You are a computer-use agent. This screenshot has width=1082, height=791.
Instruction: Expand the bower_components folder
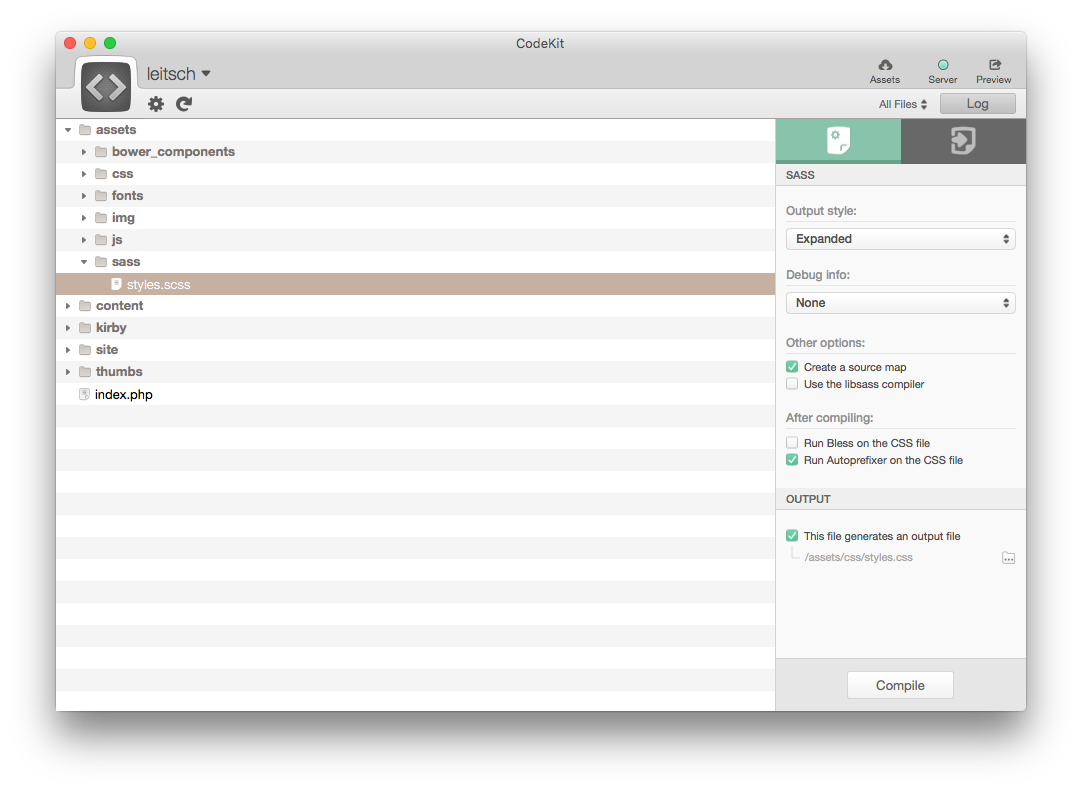pos(85,152)
